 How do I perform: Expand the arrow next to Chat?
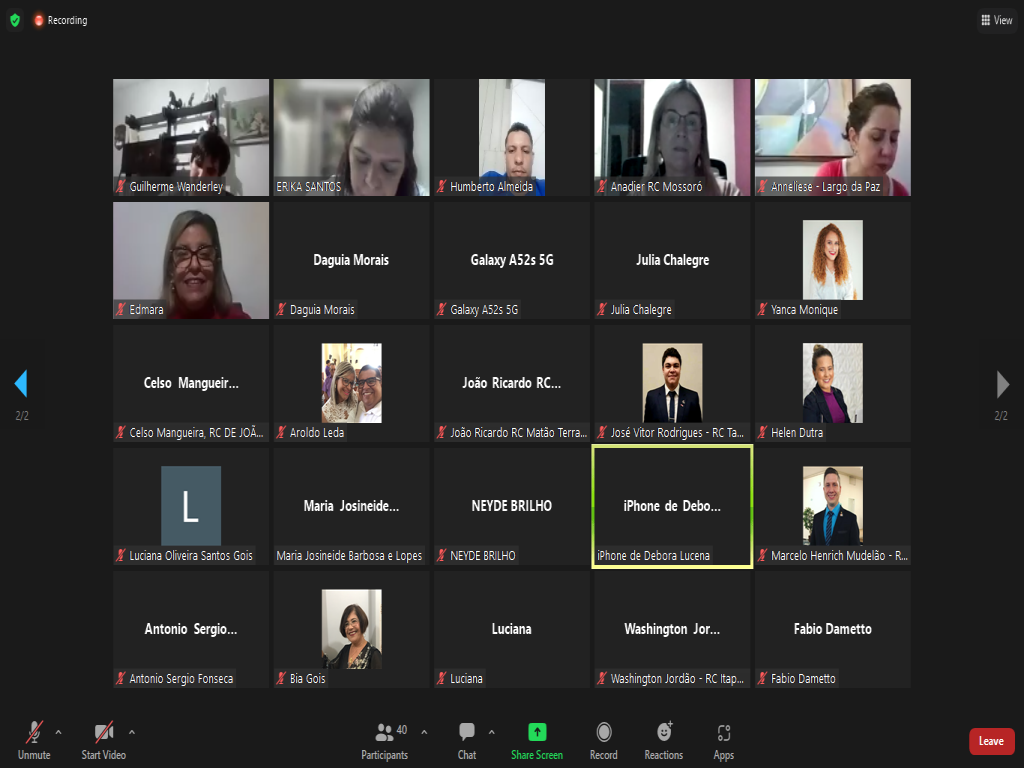click(x=490, y=732)
